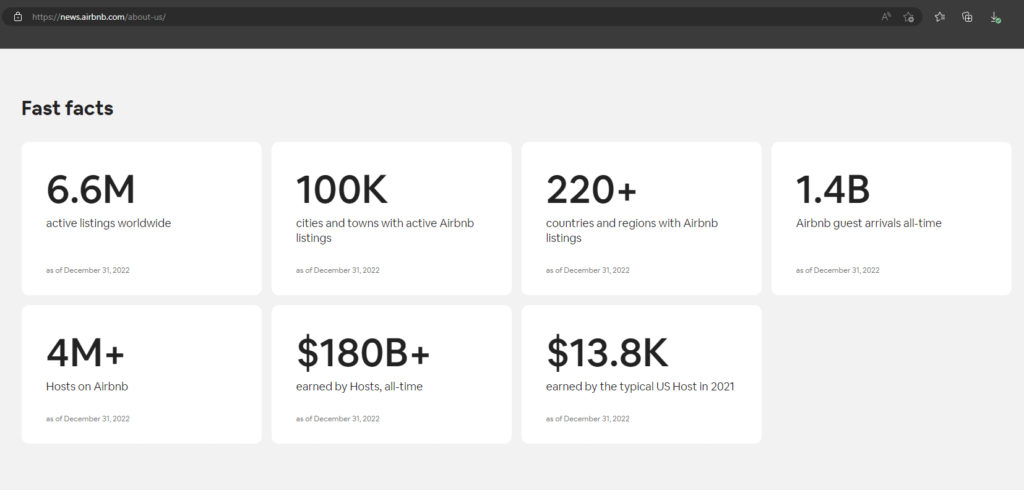Click the 220+ figure
This screenshot has height=490, width=1024.
pos(591,189)
